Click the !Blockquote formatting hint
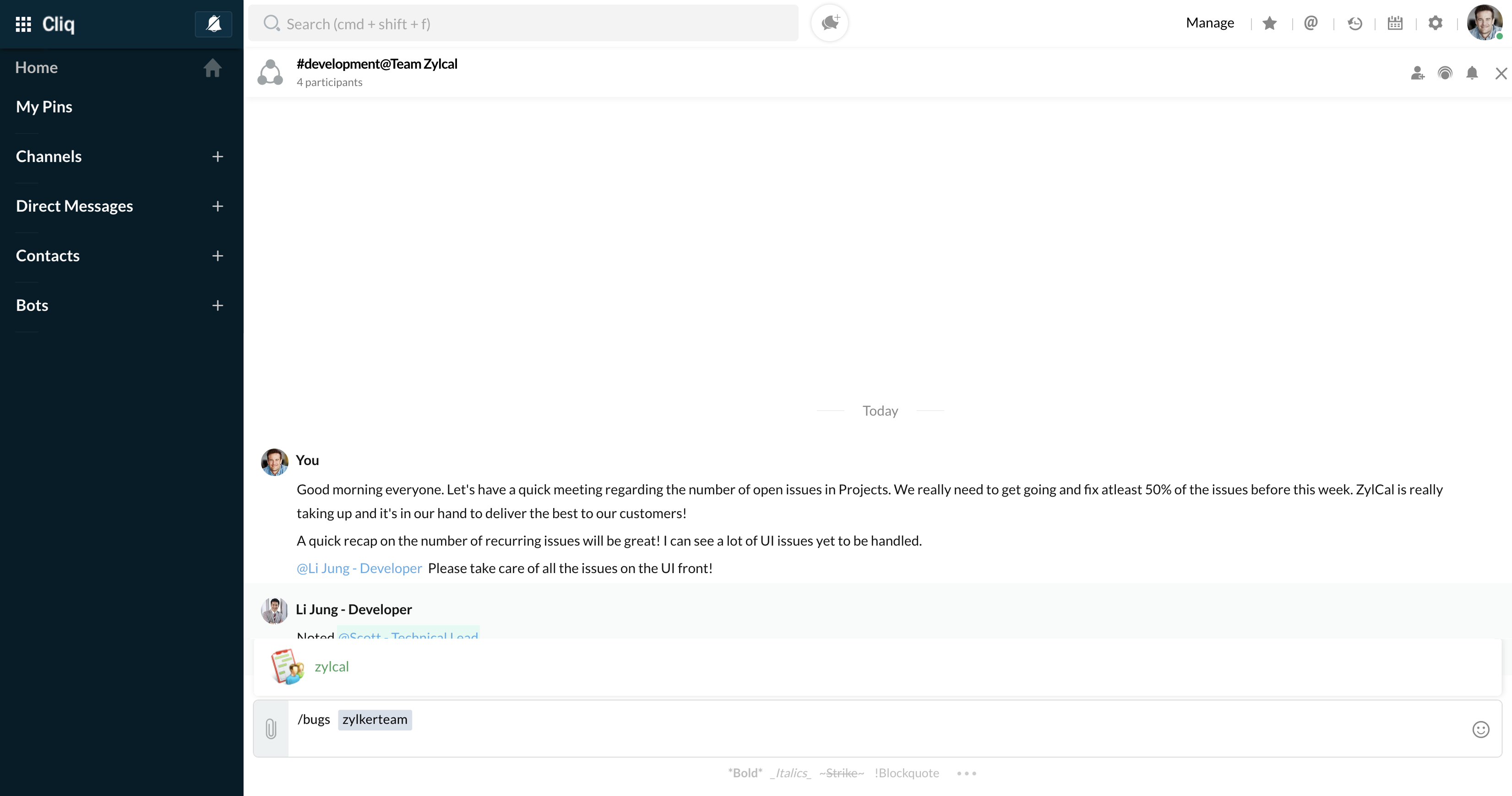 point(907,773)
